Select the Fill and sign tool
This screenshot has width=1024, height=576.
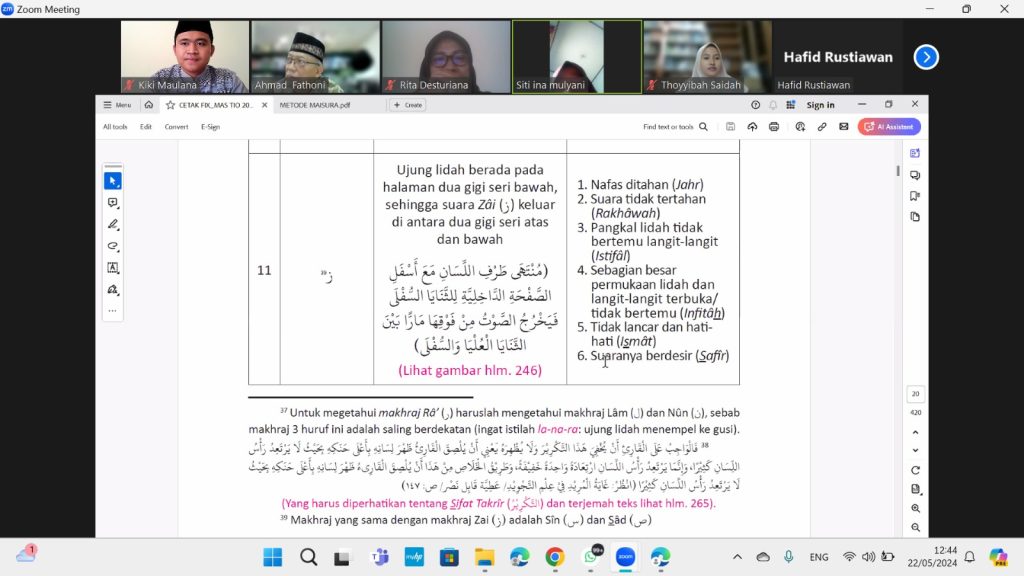[x=113, y=289]
